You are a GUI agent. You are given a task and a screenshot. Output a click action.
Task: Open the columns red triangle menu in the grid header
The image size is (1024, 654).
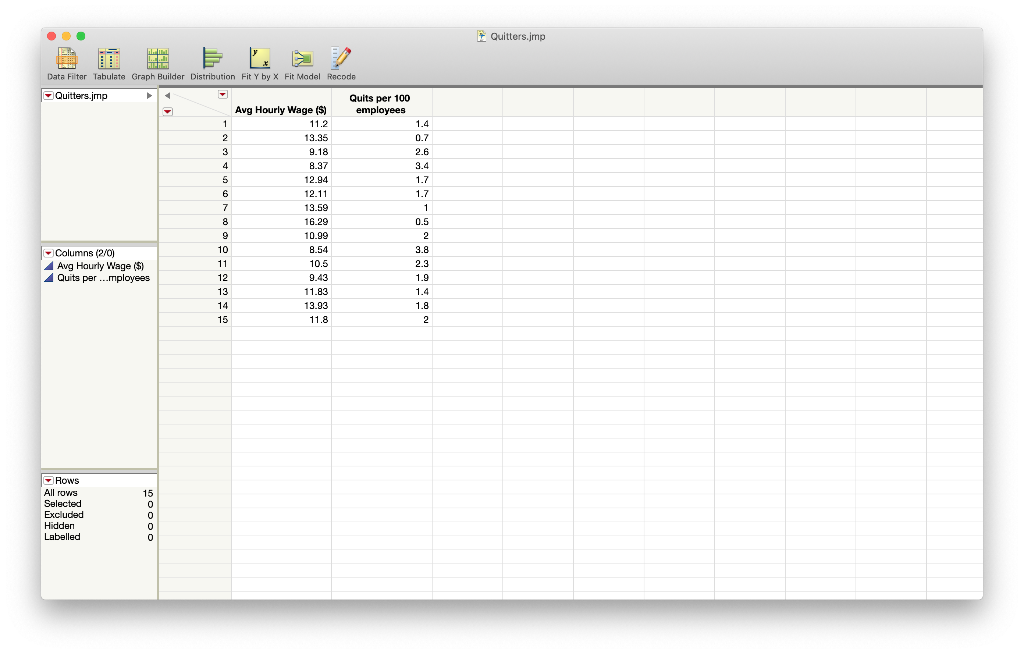222,93
